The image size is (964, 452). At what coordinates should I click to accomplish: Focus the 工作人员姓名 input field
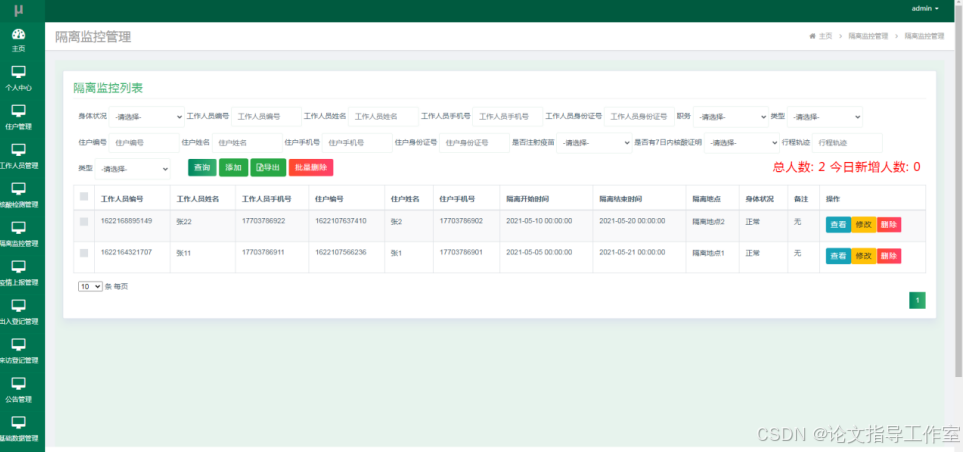point(384,117)
